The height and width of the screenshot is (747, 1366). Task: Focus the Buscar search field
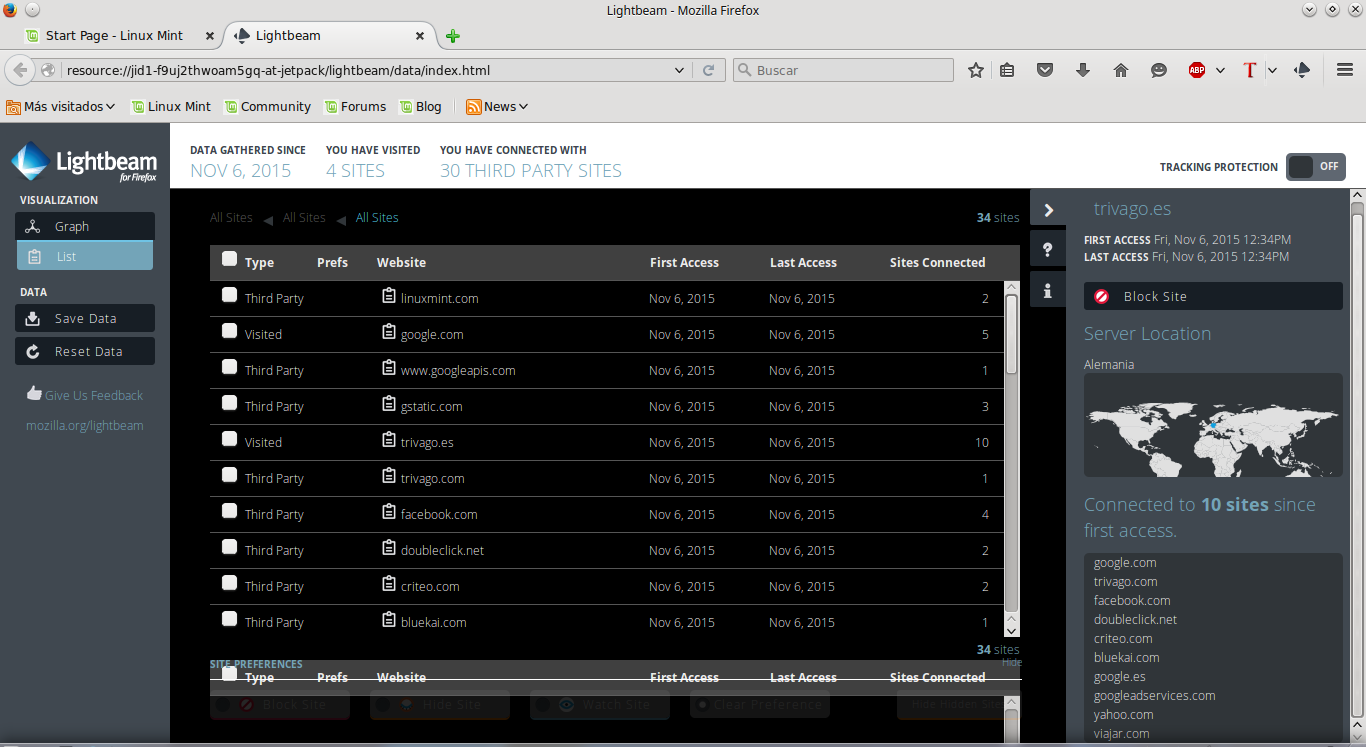click(x=843, y=70)
